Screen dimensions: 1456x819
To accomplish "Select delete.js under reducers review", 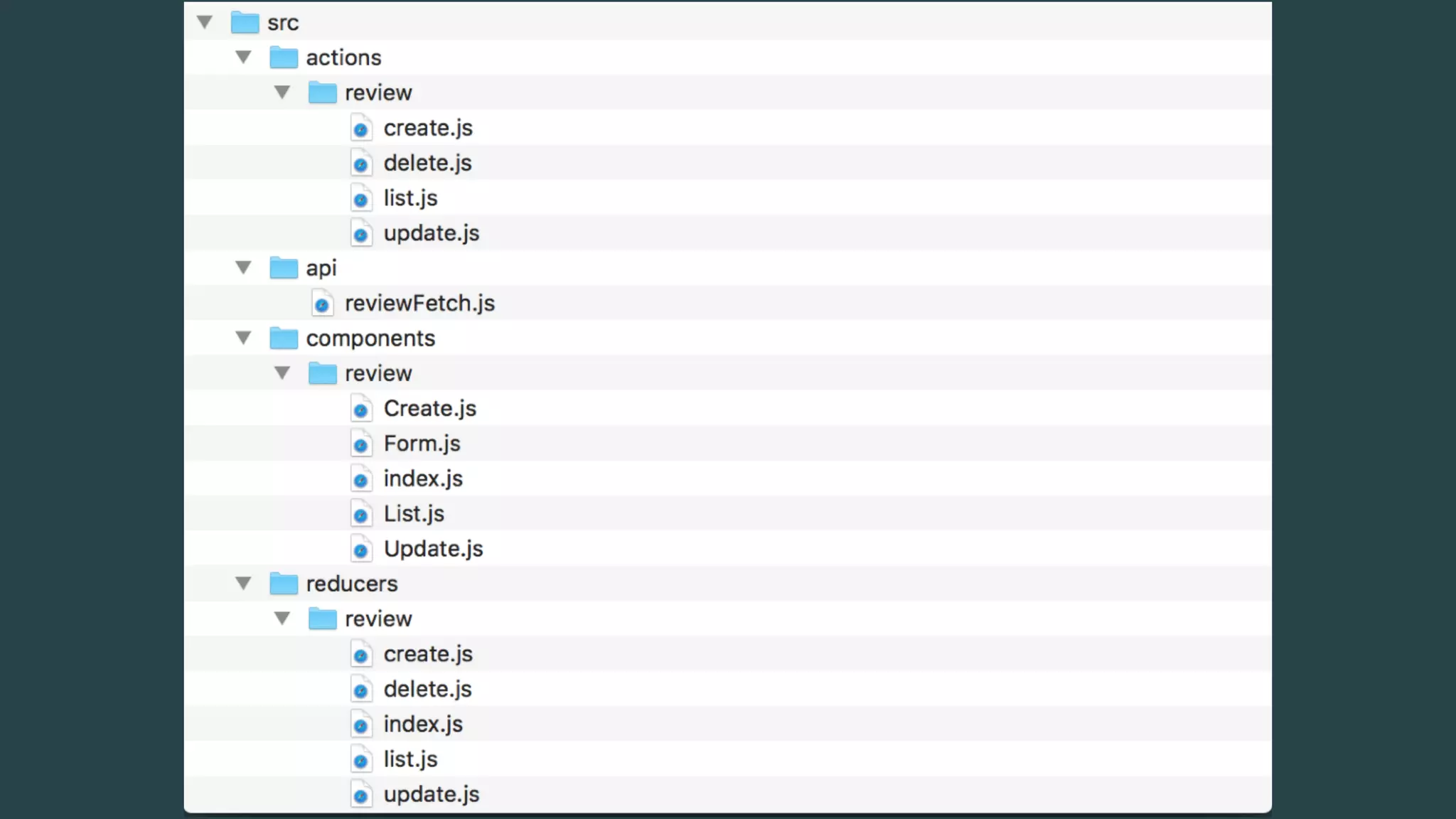I will [x=427, y=689].
